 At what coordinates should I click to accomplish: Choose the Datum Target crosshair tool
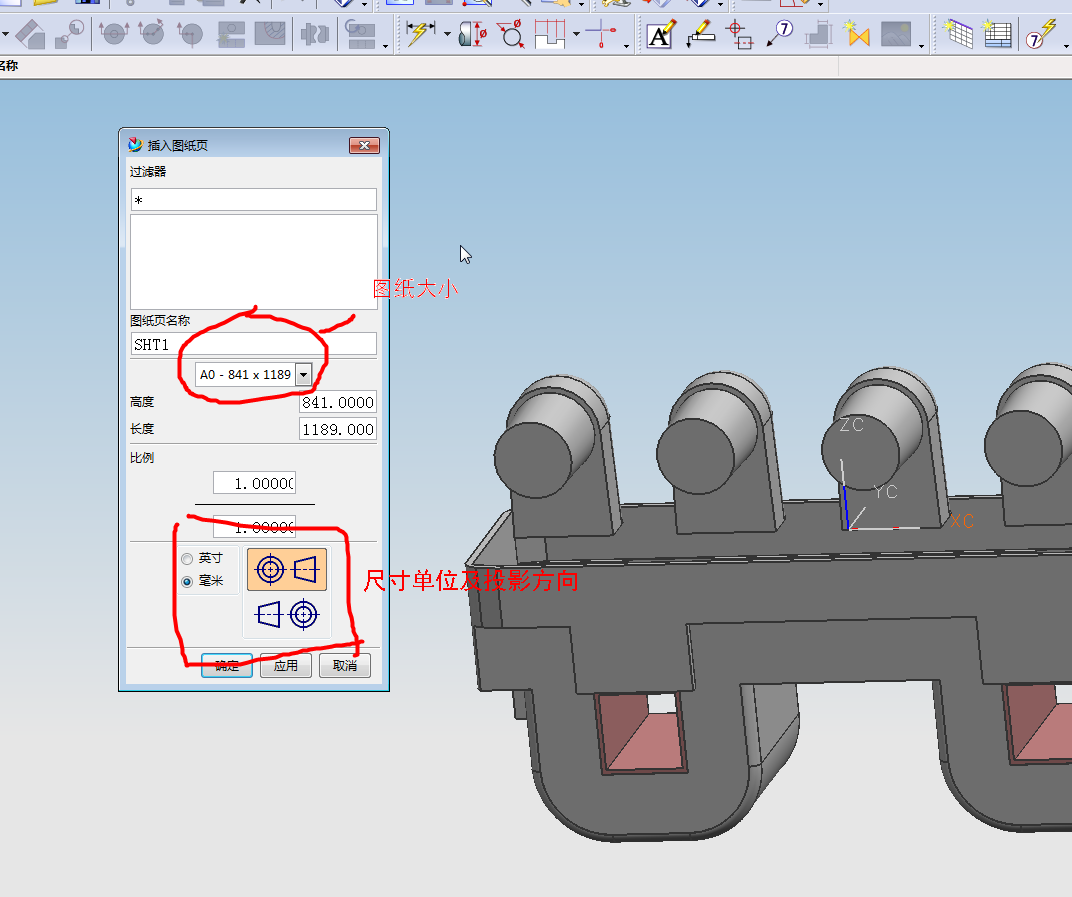739,34
